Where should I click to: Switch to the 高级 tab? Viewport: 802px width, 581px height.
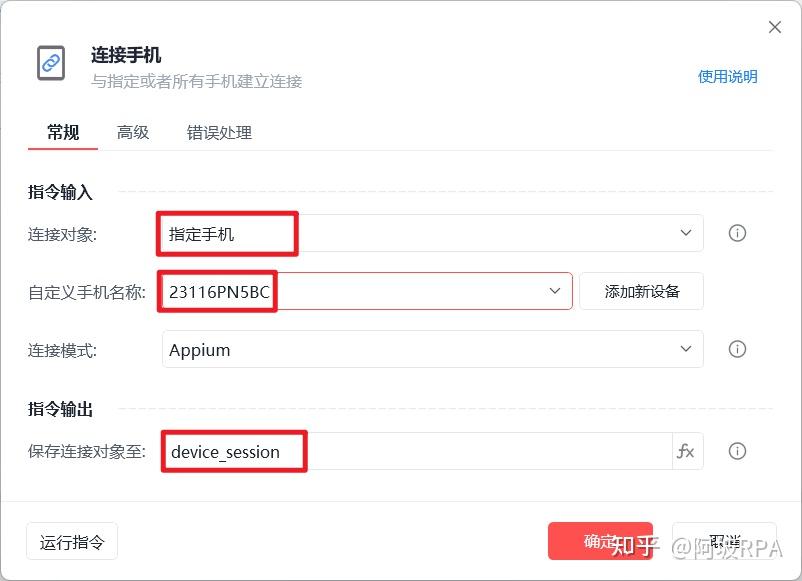tap(133, 131)
